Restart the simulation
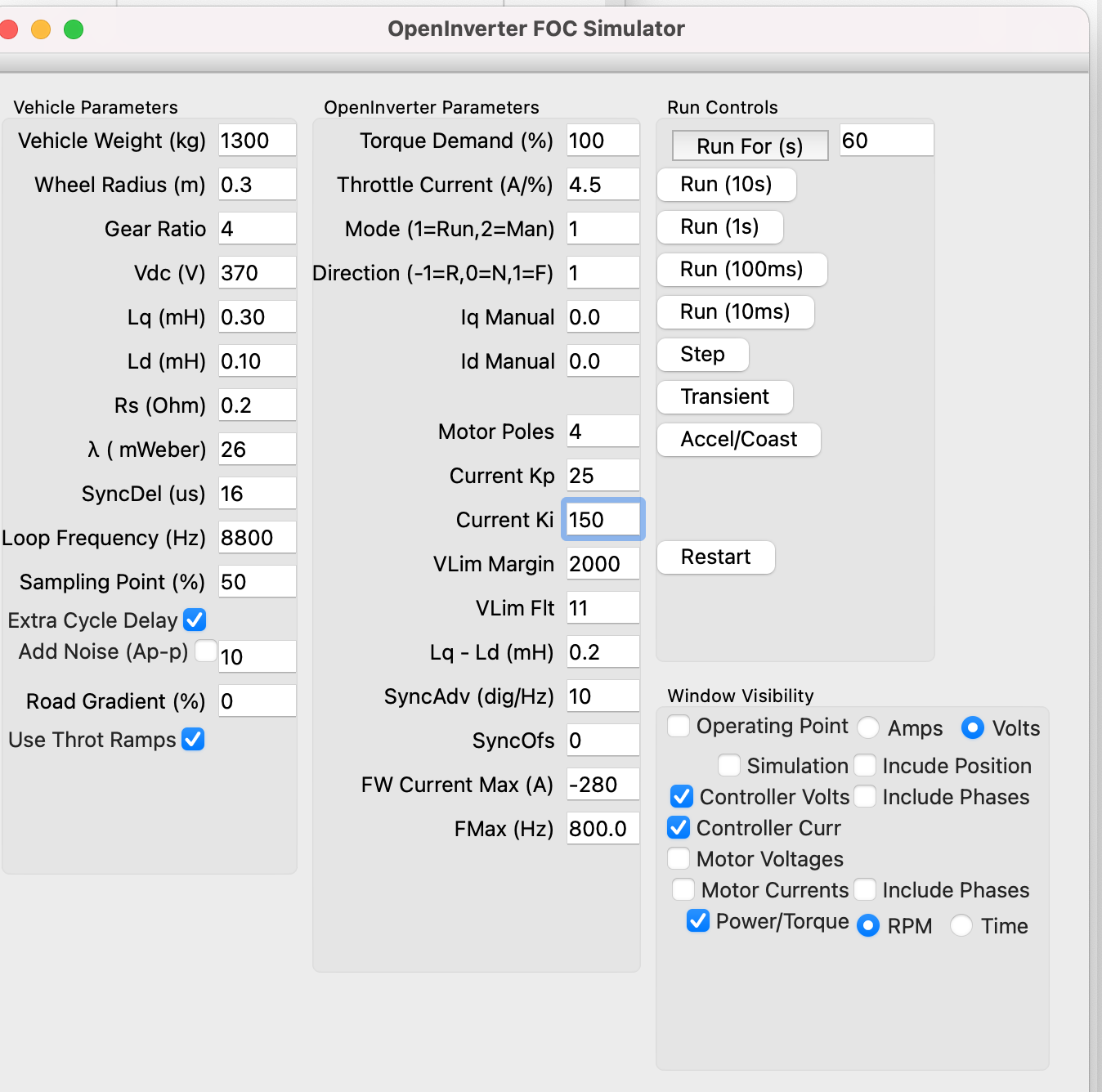Image resolution: width=1102 pixels, height=1092 pixels. tap(715, 557)
